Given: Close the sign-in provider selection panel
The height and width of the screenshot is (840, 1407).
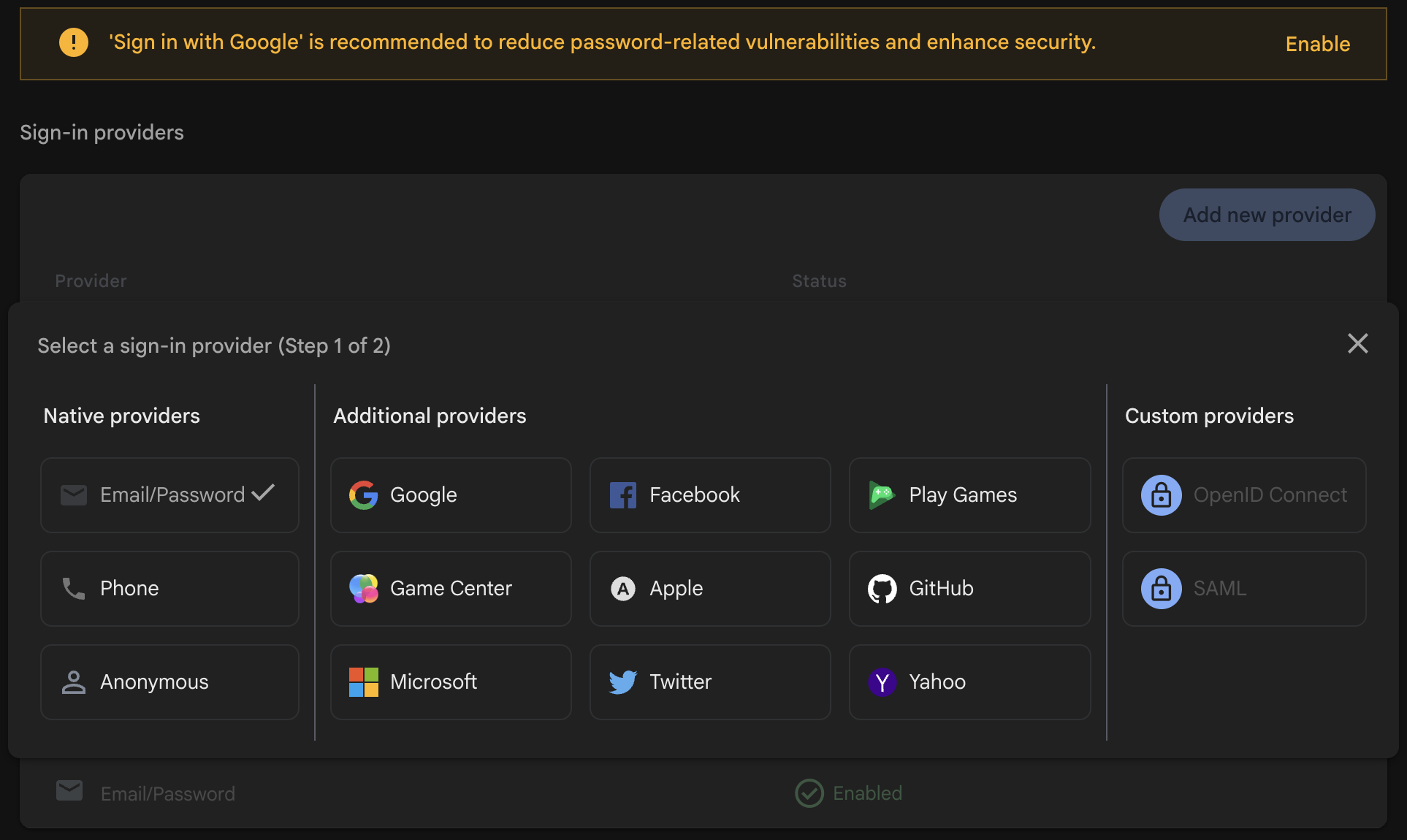Looking at the screenshot, I should coord(1357,343).
